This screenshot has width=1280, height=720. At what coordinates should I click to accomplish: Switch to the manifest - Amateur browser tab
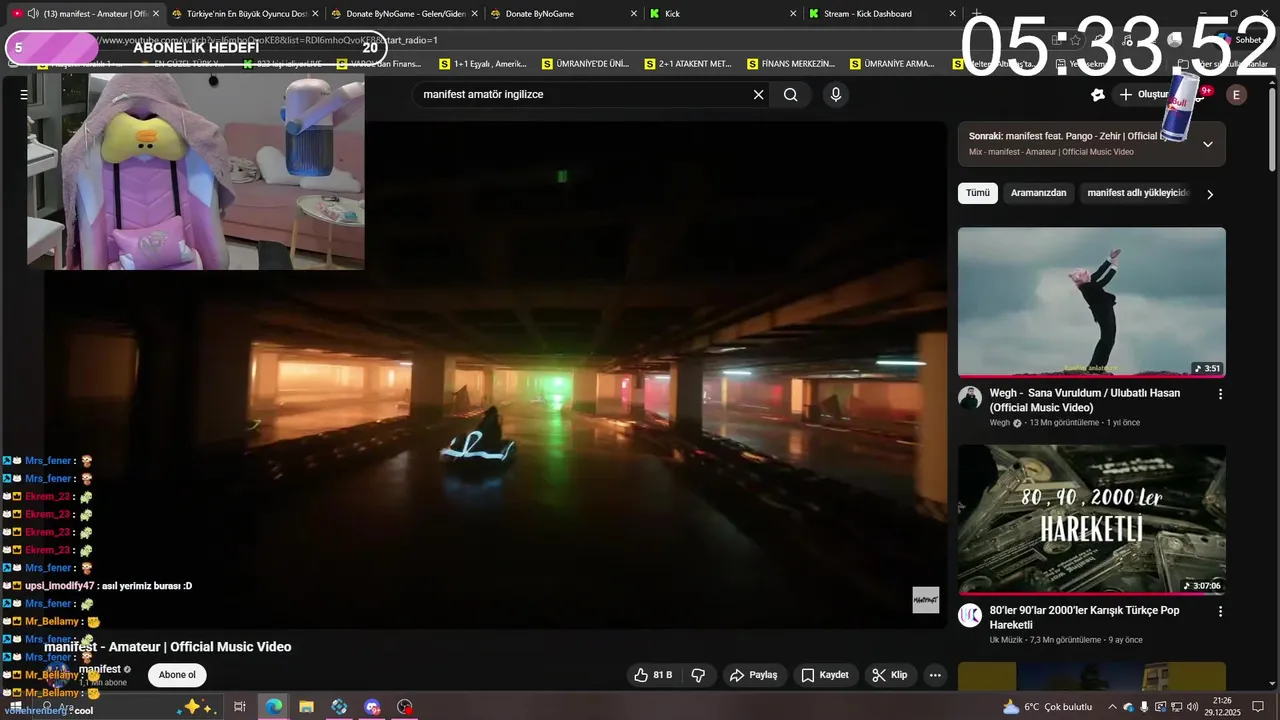tap(86, 14)
